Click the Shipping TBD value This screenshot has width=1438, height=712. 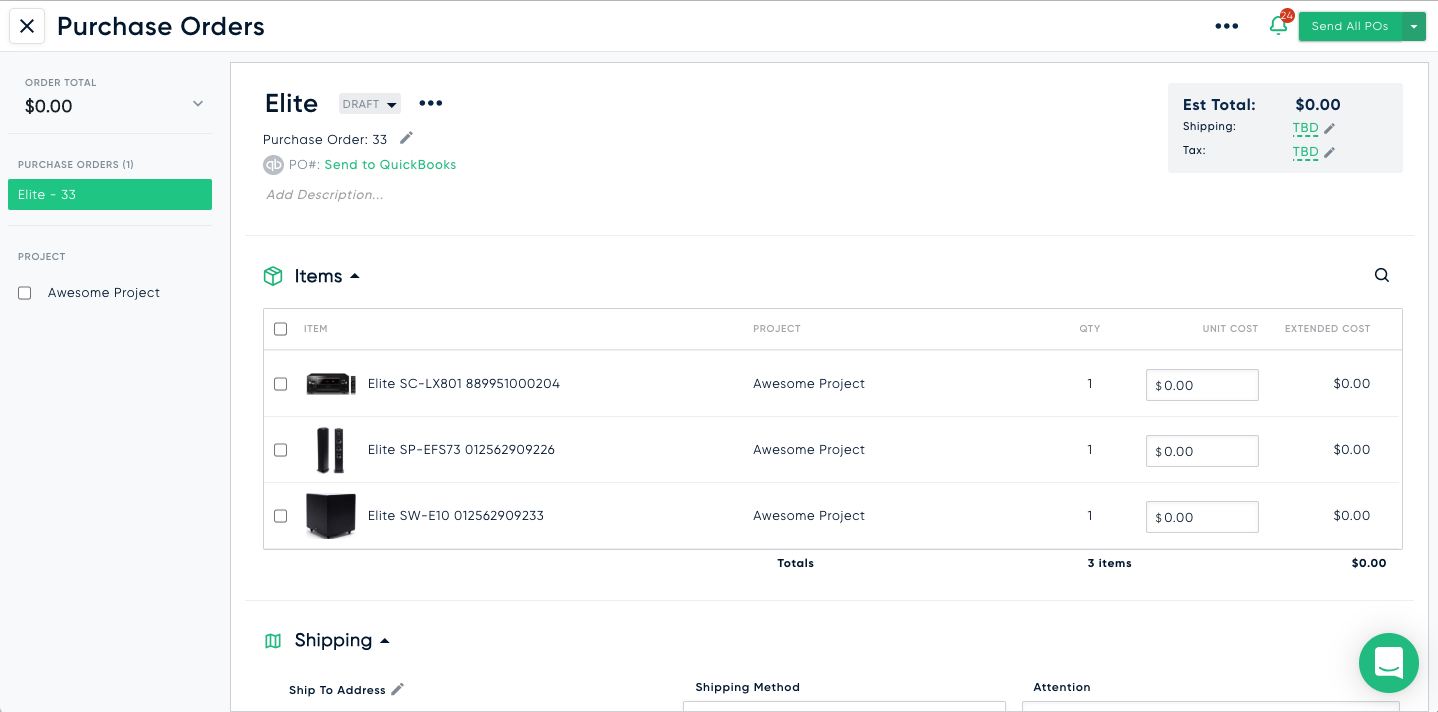1305,128
